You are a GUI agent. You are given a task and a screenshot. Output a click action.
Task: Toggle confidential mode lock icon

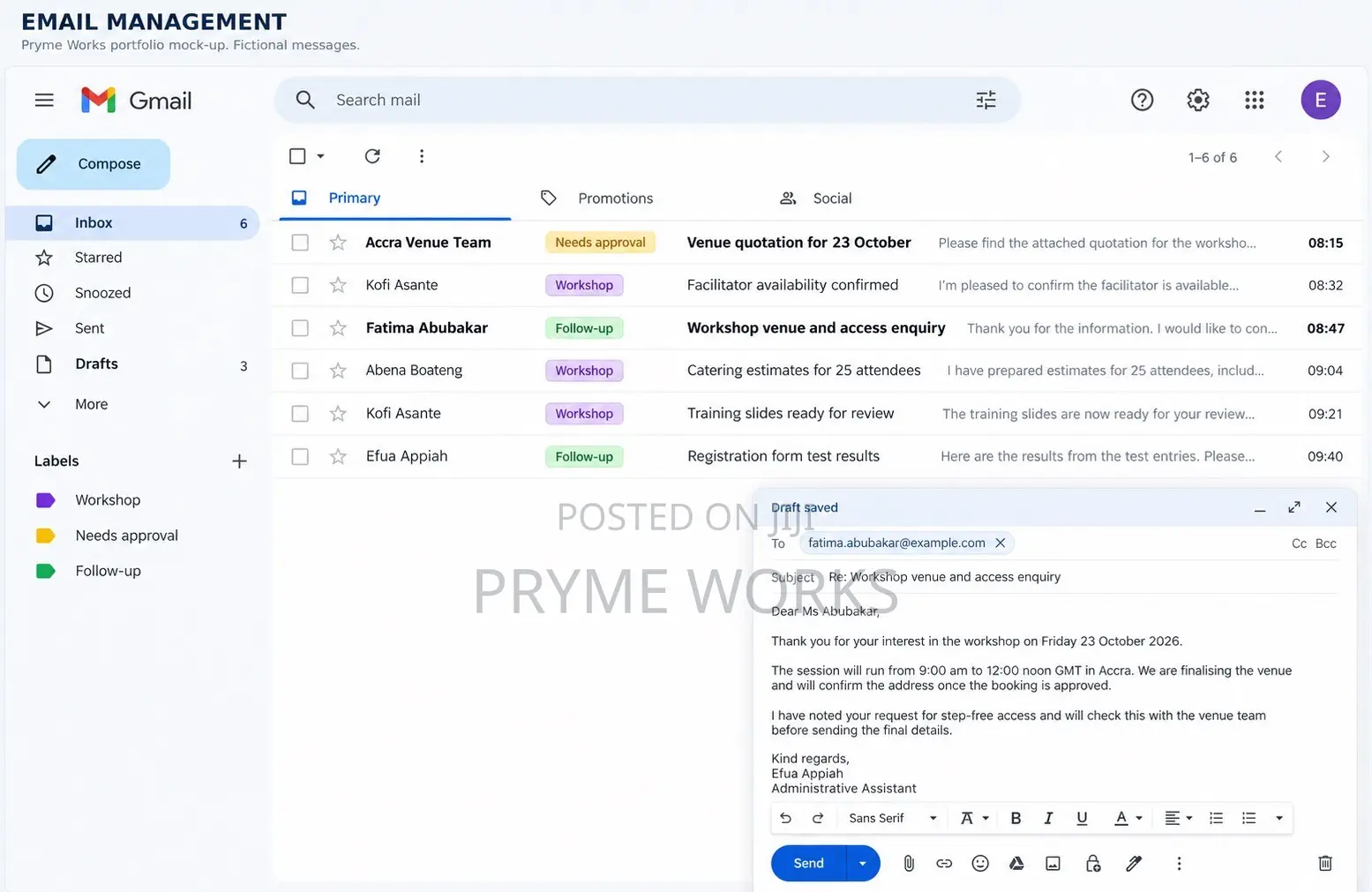click(x=1093, y=864)
